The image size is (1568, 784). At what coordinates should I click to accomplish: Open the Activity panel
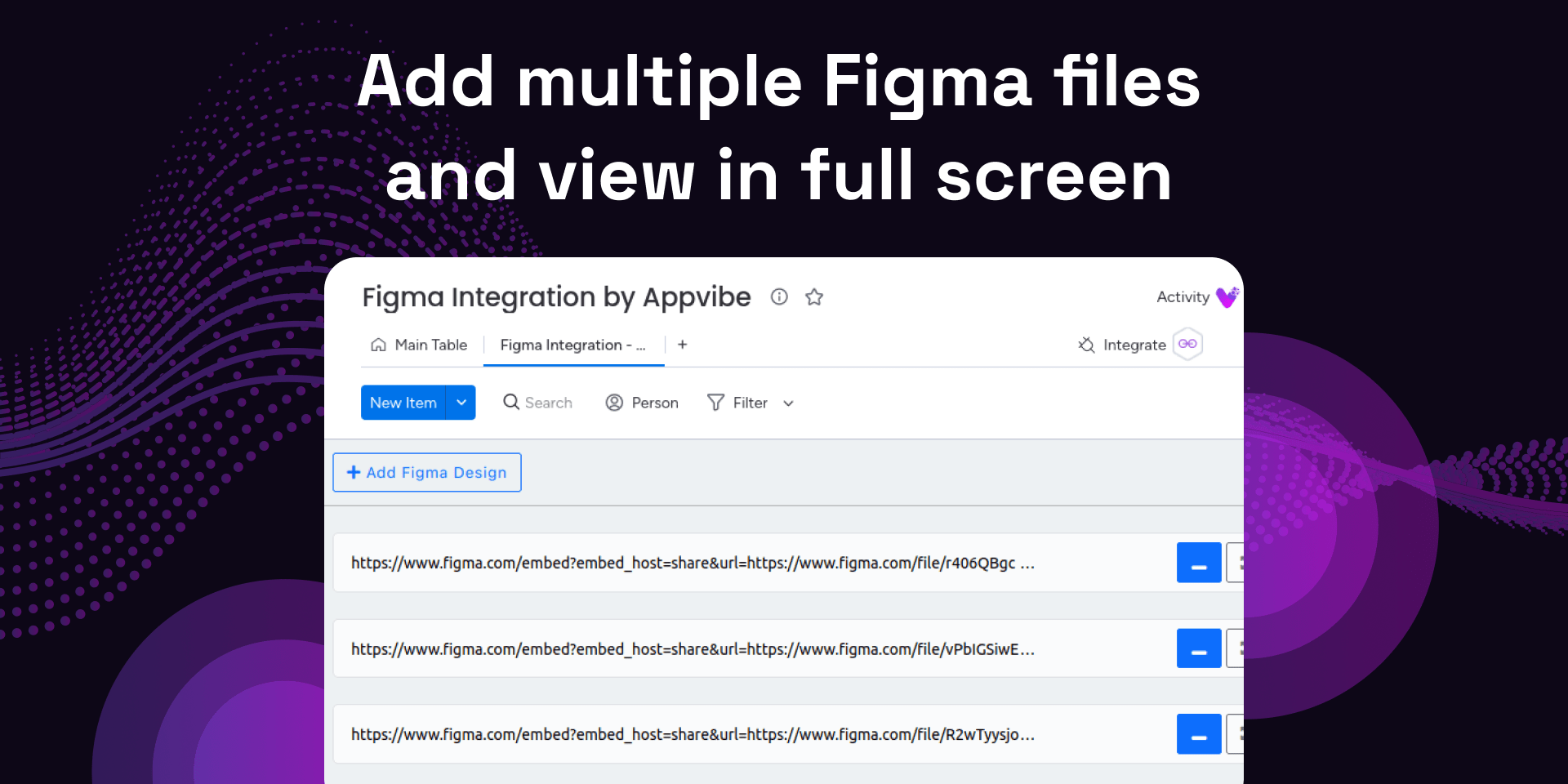(1183, 297)
